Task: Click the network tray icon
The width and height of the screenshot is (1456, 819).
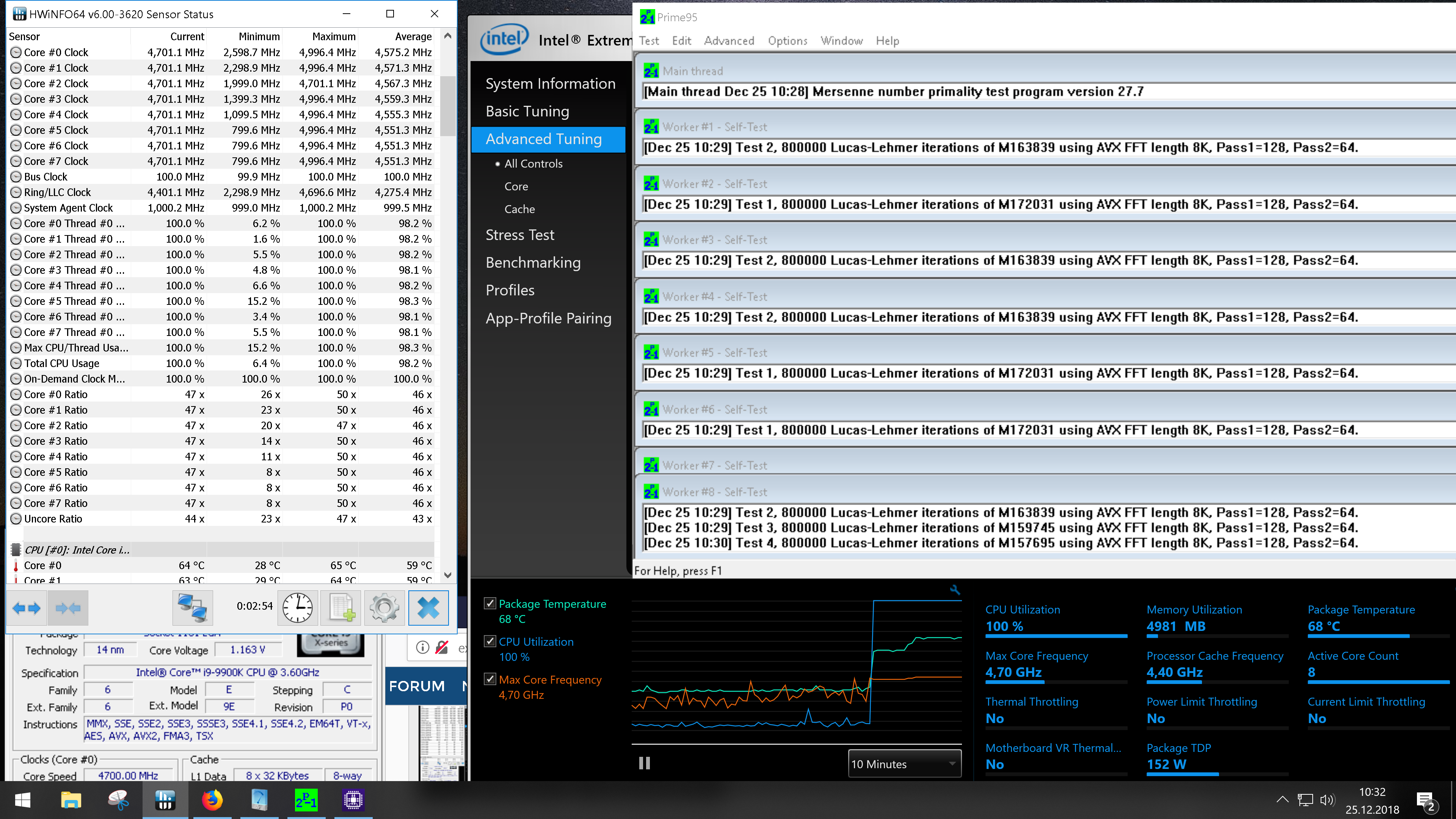Action: click(1305, 800)
